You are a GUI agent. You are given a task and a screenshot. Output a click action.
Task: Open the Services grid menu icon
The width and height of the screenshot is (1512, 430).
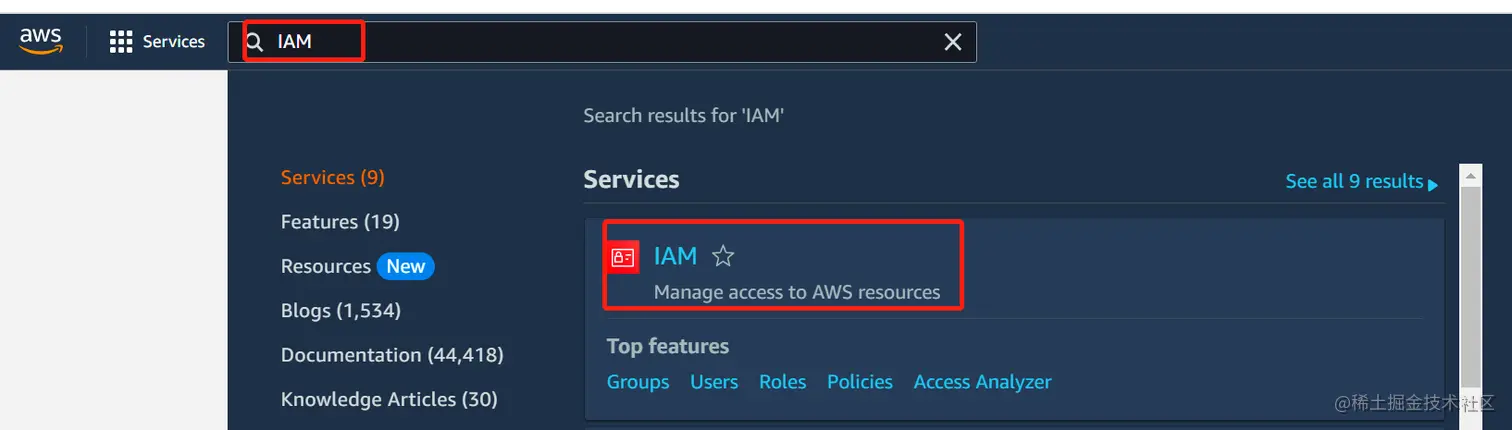(x=121, y=42)
